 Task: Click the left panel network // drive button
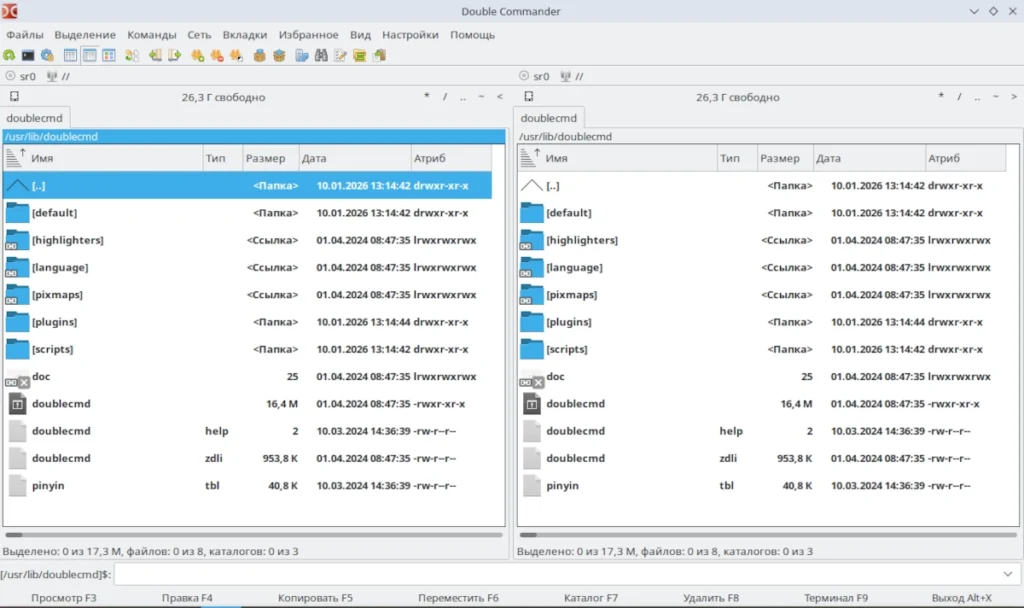pyautogui.click(x=59, y=76)
